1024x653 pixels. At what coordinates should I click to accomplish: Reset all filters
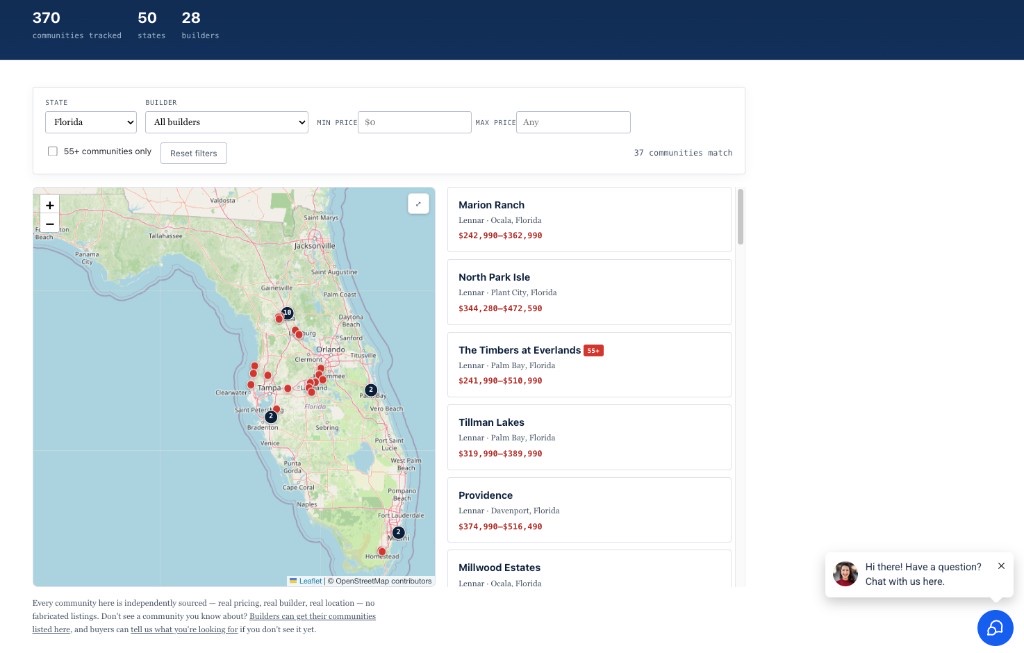tap(193, 153)
